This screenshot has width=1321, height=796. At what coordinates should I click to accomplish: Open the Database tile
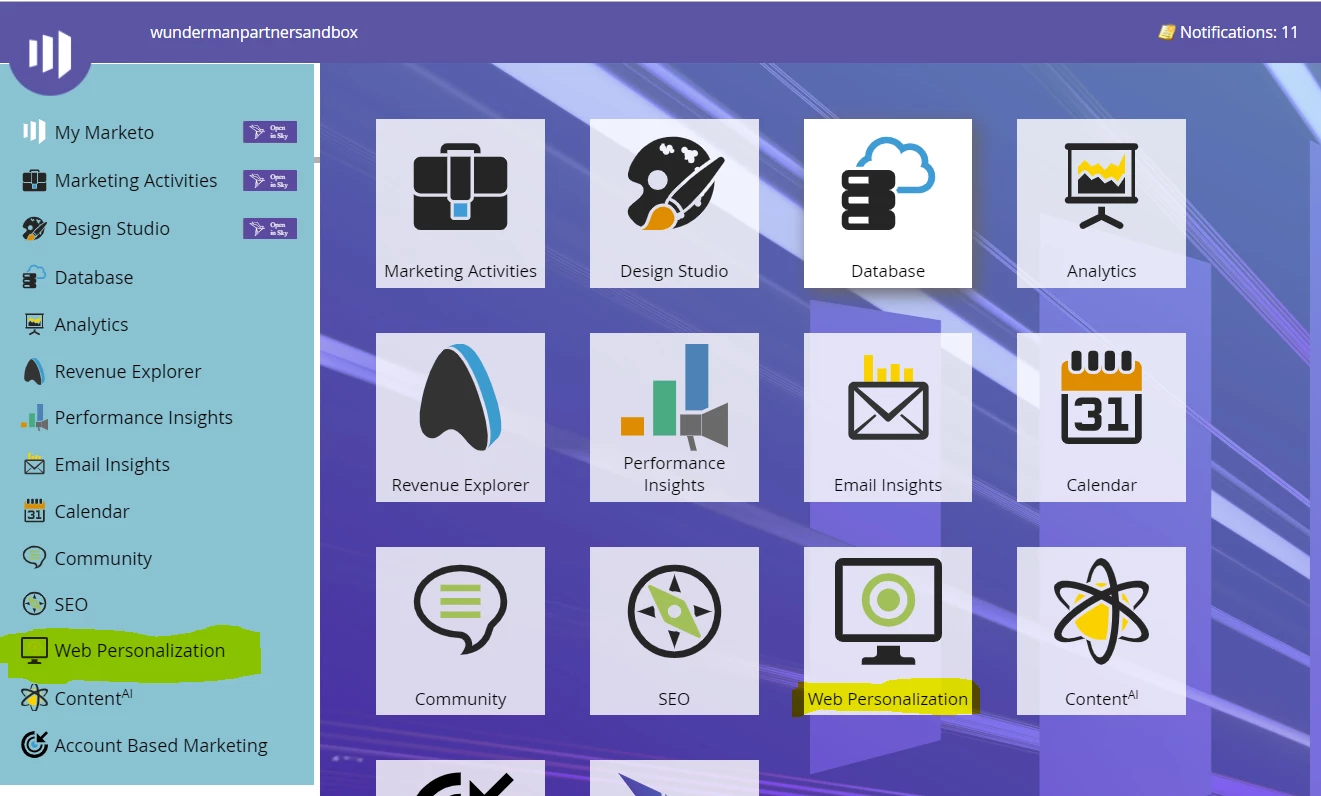point(888,204)
